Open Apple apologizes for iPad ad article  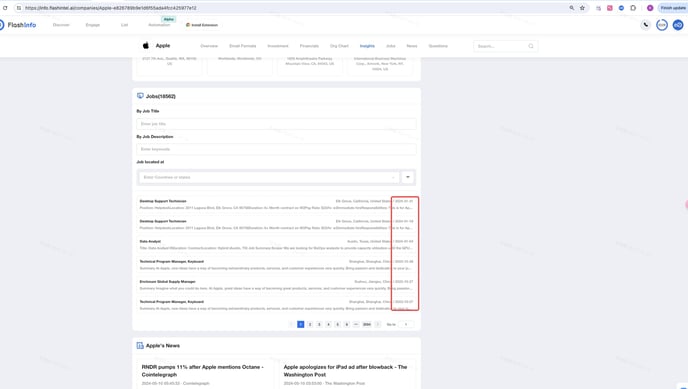point(345,371)
